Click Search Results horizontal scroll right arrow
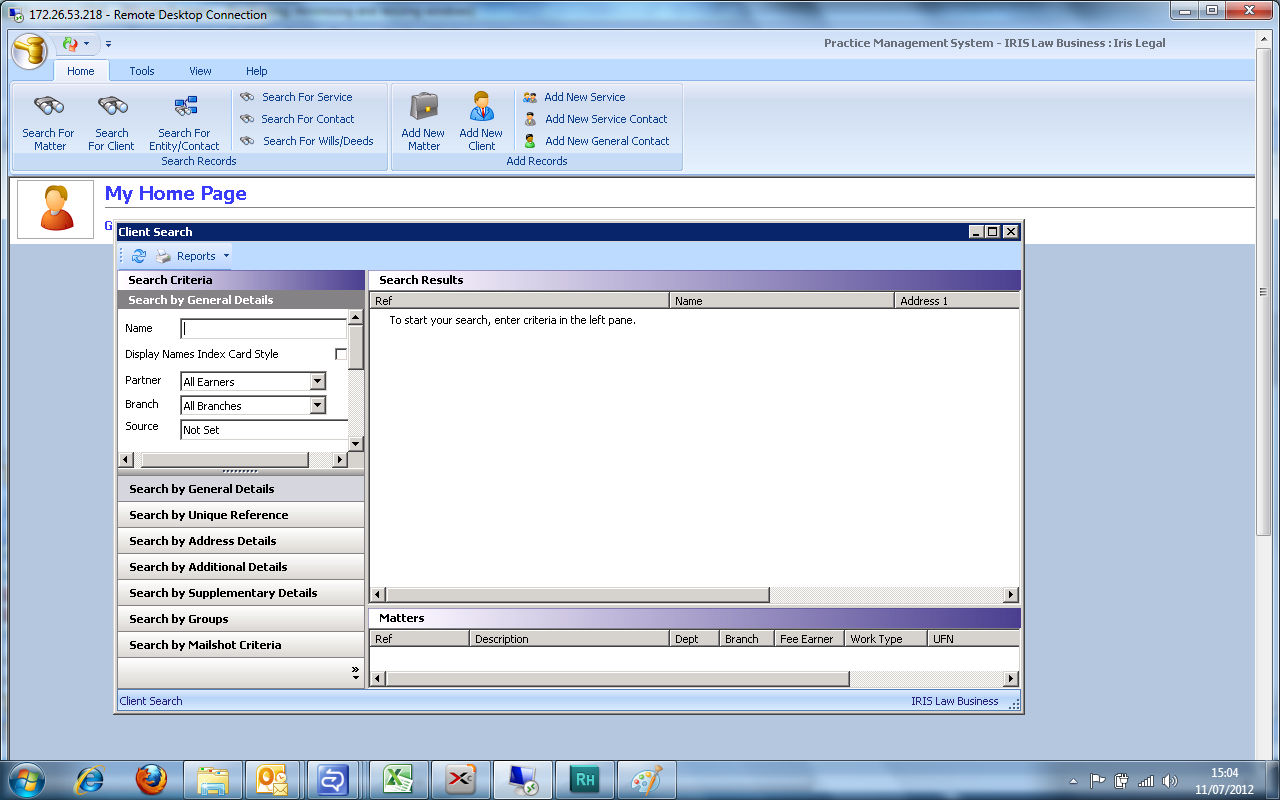The image size is (1280, 800). pyautogui.click(x=1011, y=595)
